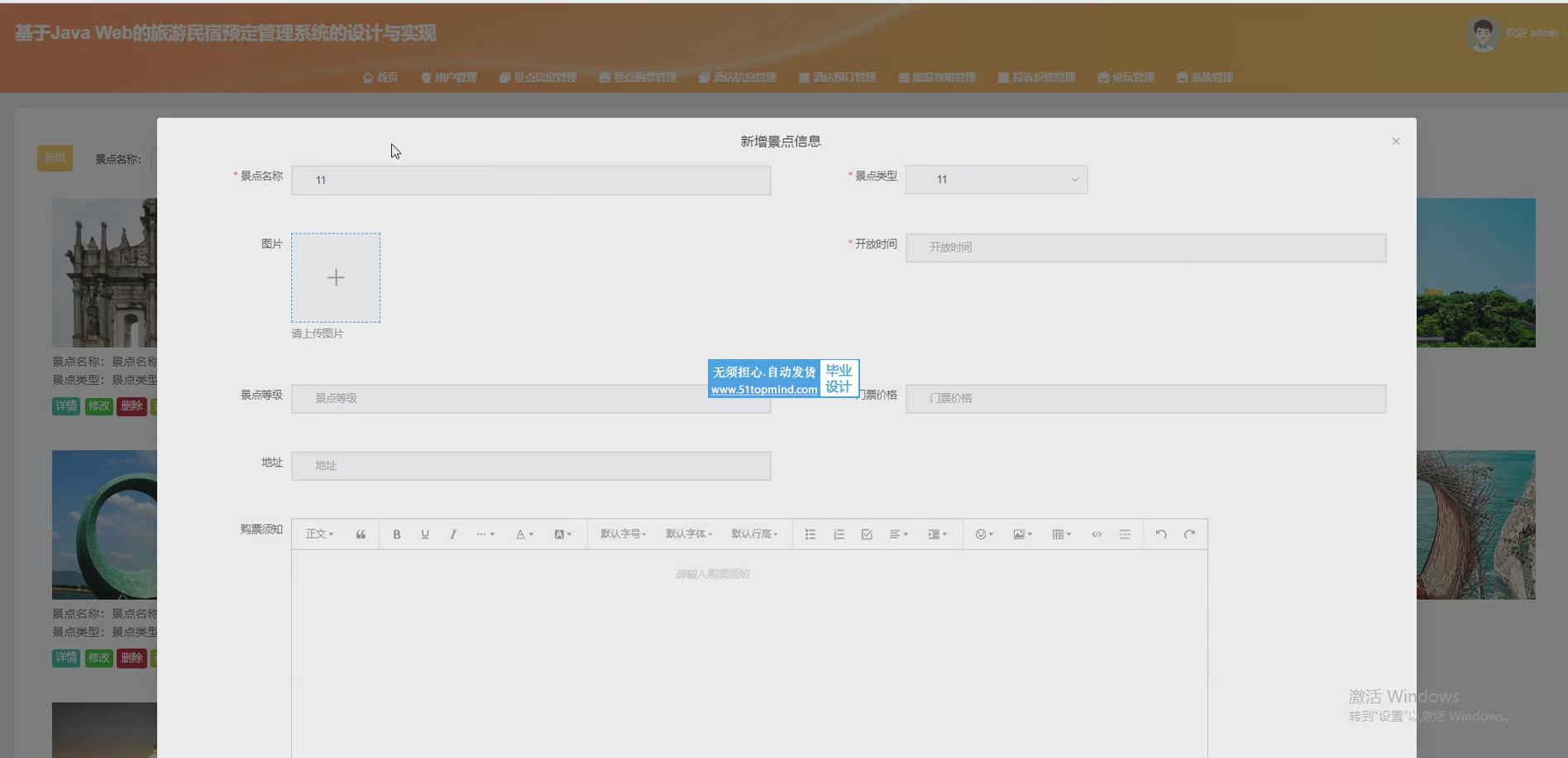Image resolution: width=1568 pixels, height=758 pixels.
Task: Toggle italic text formatting
Action: (x=453, y=535)
